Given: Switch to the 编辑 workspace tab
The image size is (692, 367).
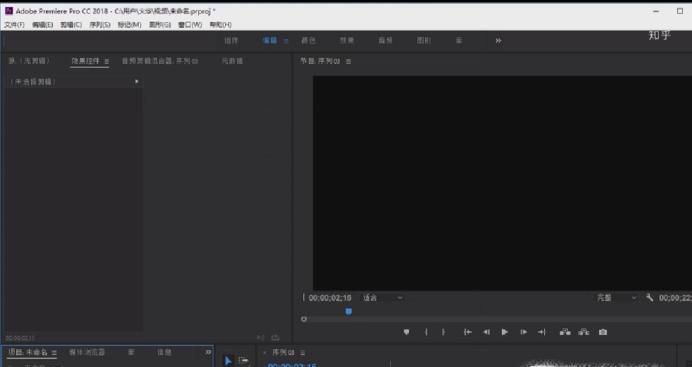Looking at the screenshot, I should [270, 41].
